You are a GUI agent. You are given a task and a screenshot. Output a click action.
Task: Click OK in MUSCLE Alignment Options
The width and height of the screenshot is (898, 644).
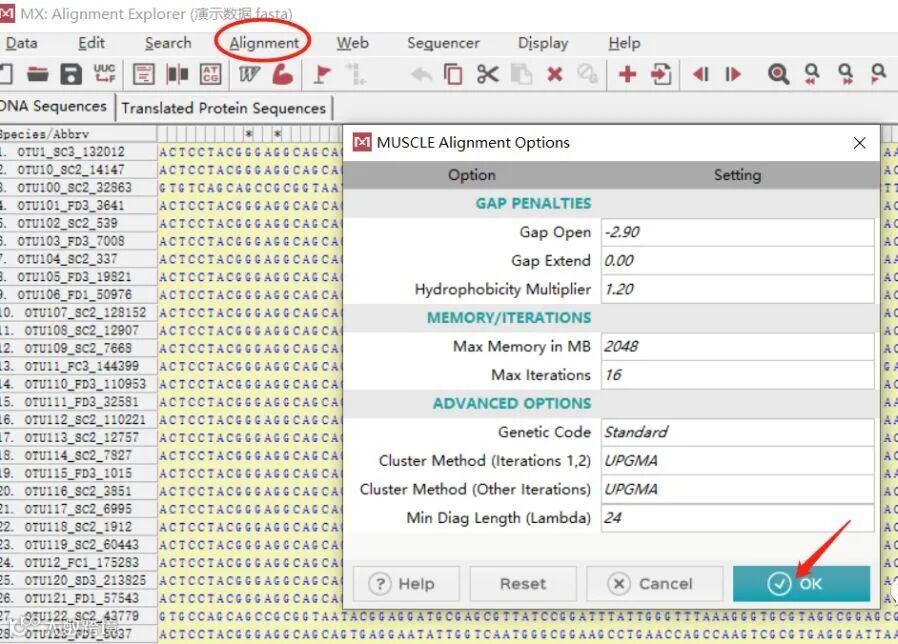pyautogui.click(x=801, y=584)
